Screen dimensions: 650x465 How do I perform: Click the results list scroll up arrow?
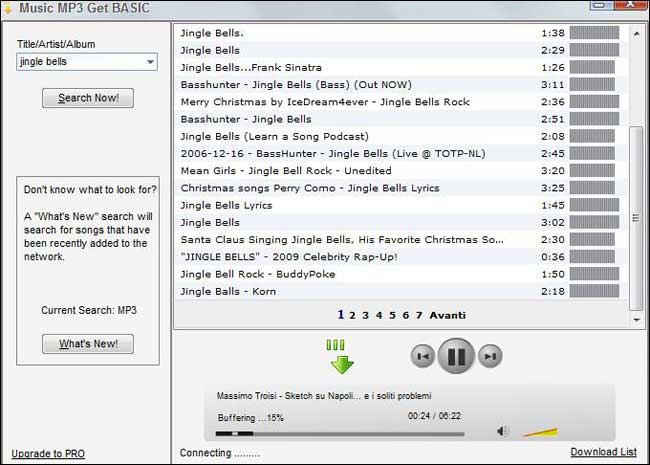[636, 31]
